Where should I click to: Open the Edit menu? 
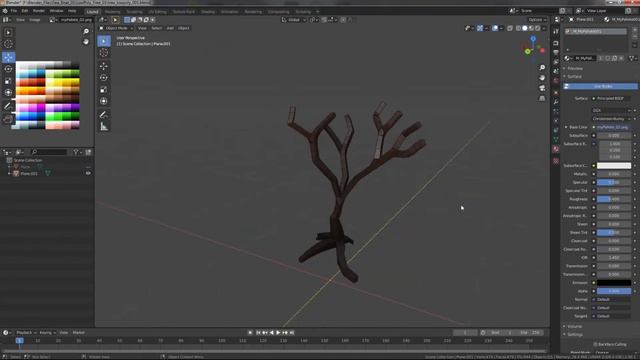coord(25,11)
